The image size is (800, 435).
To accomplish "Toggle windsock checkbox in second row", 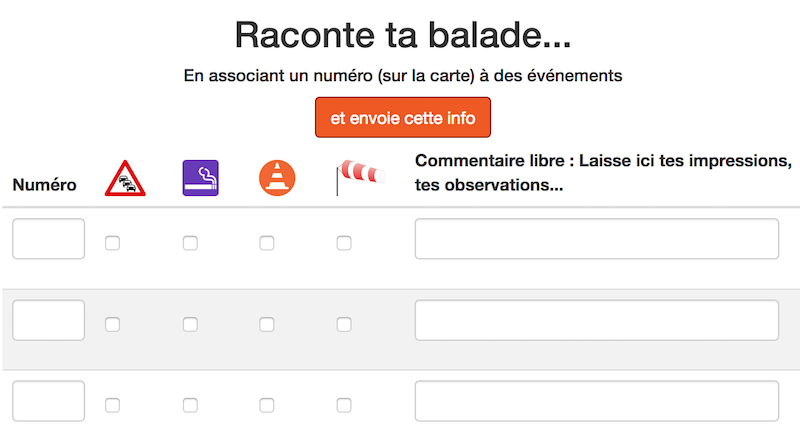I will (344, 324).
